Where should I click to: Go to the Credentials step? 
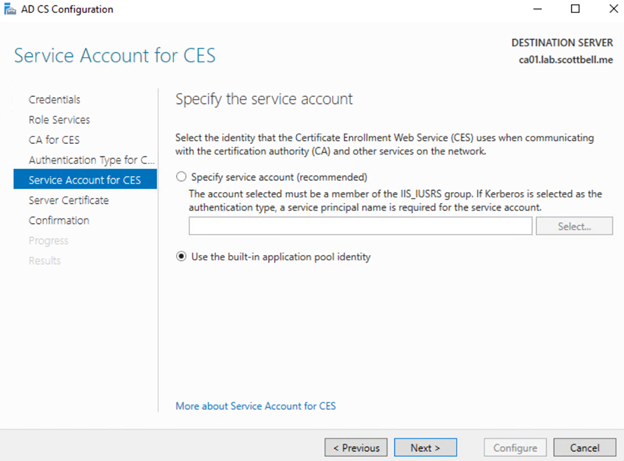coord(54,99)
